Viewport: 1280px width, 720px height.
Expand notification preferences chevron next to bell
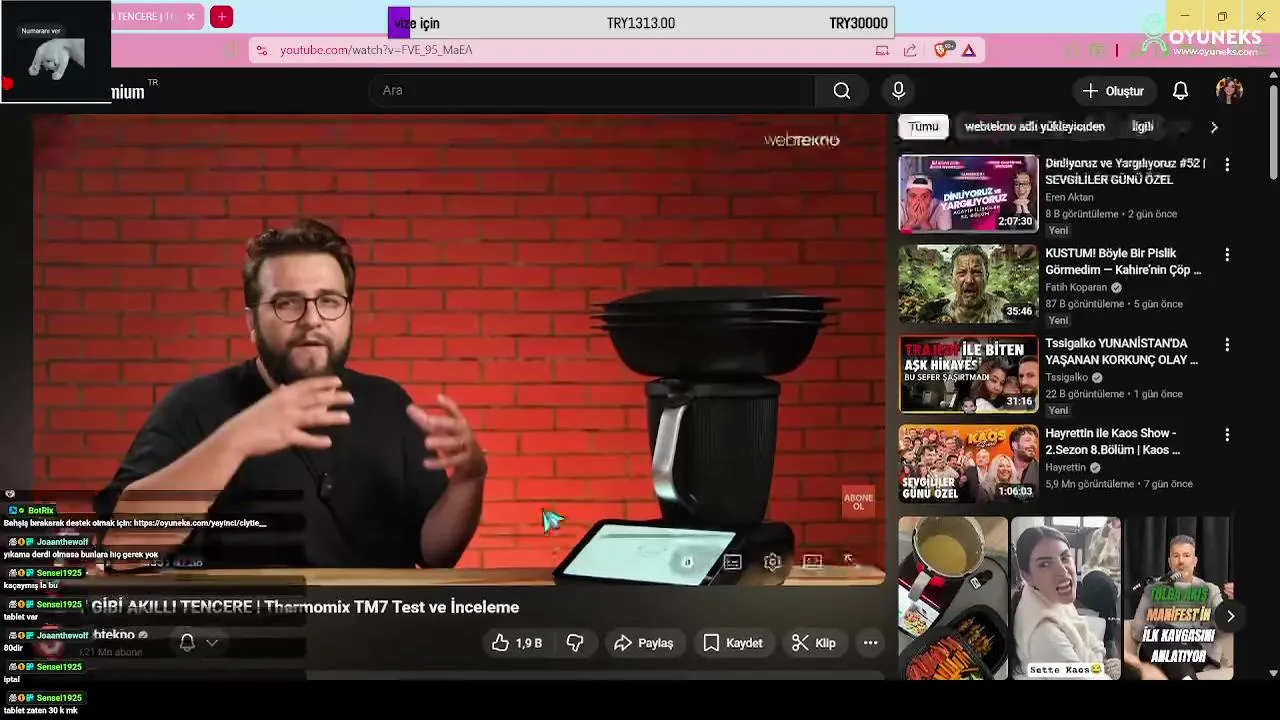point(212,643)
